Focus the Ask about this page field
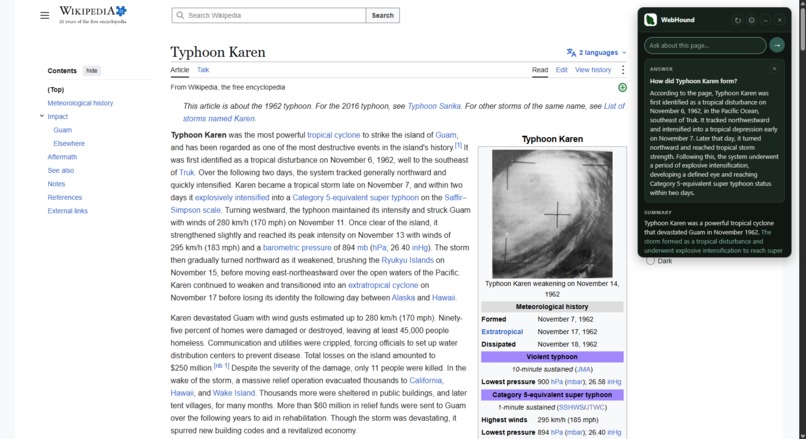 pyautogui.click(x=705, y=45)
